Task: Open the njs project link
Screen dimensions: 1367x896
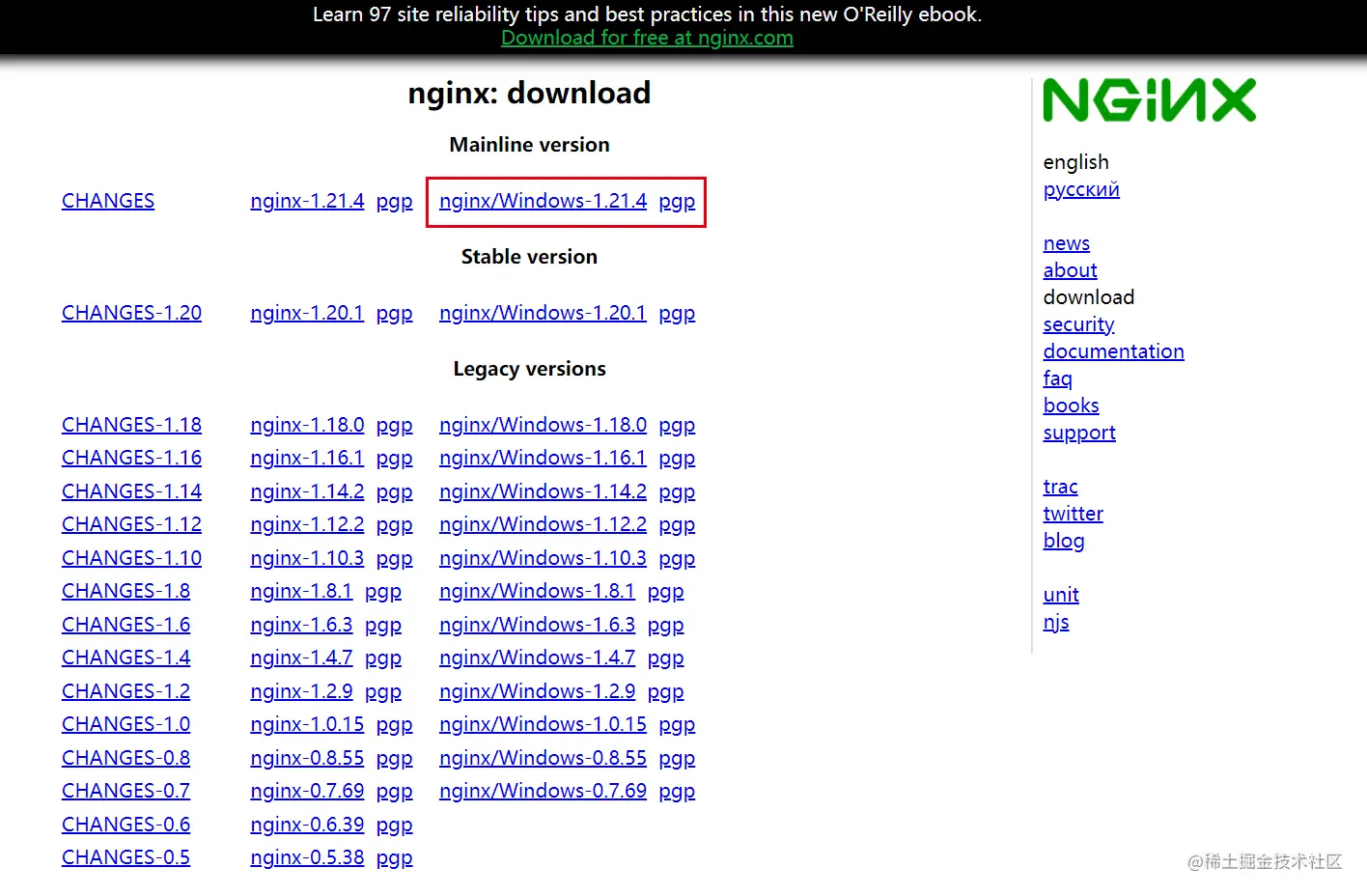Action: click(x=1056, y=622)
